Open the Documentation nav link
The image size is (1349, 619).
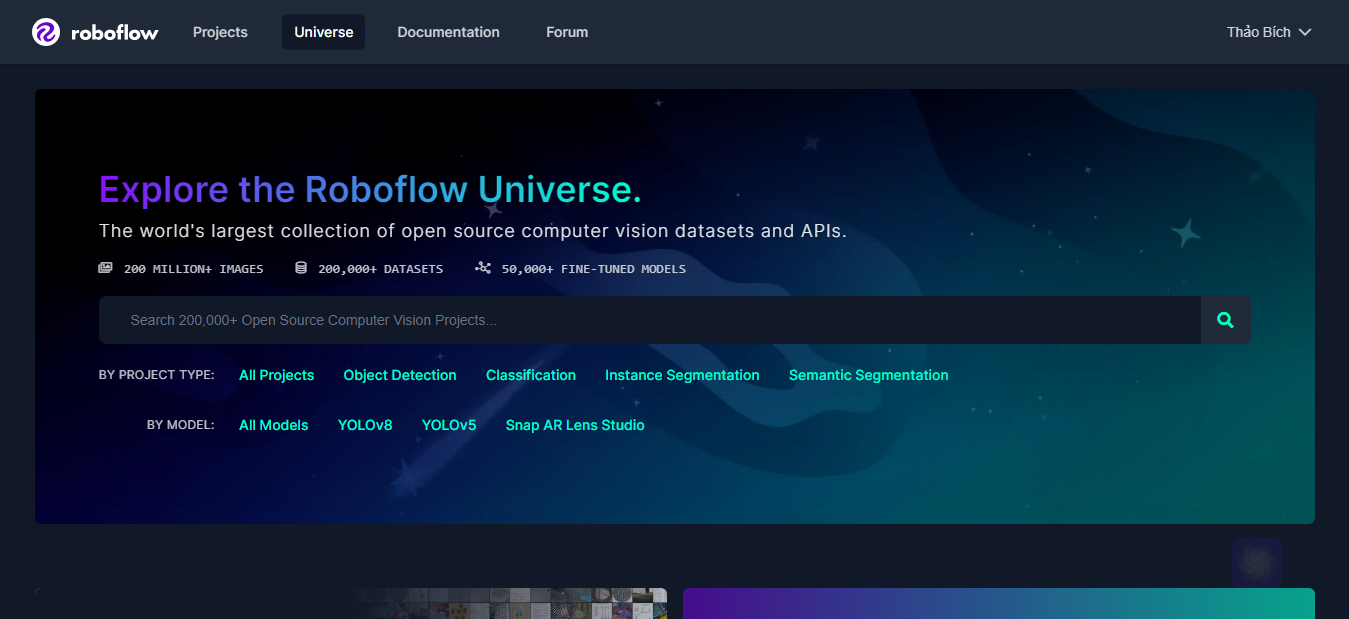tap(448, 32)
